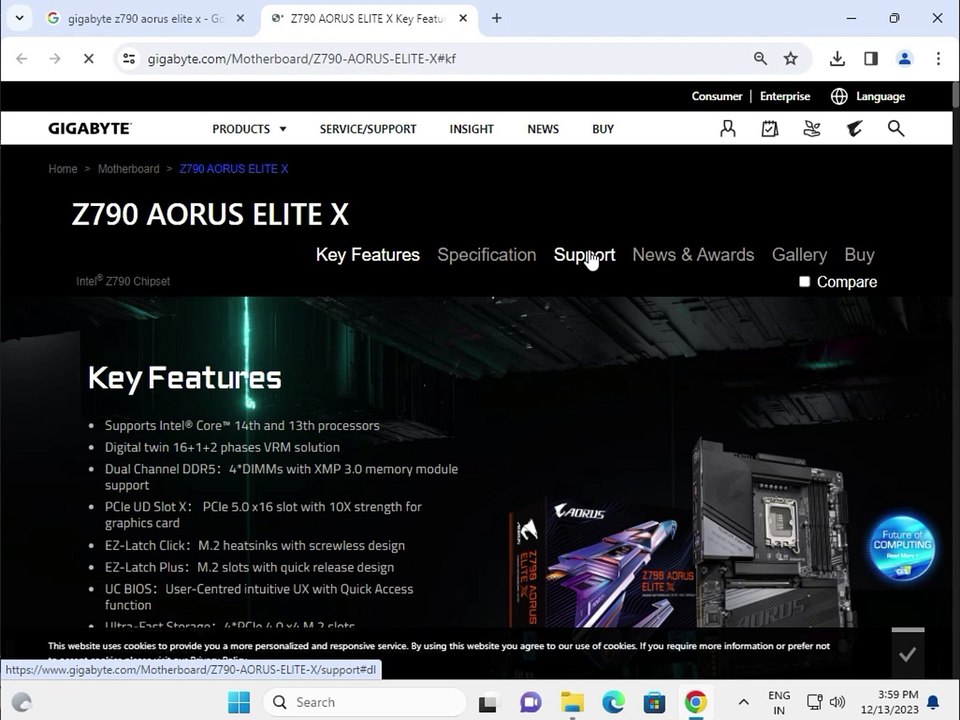Image resolution: width=960 pixels, height=720 pixels.
Task: Open Windows Start menu
Action: coord(239,702)
